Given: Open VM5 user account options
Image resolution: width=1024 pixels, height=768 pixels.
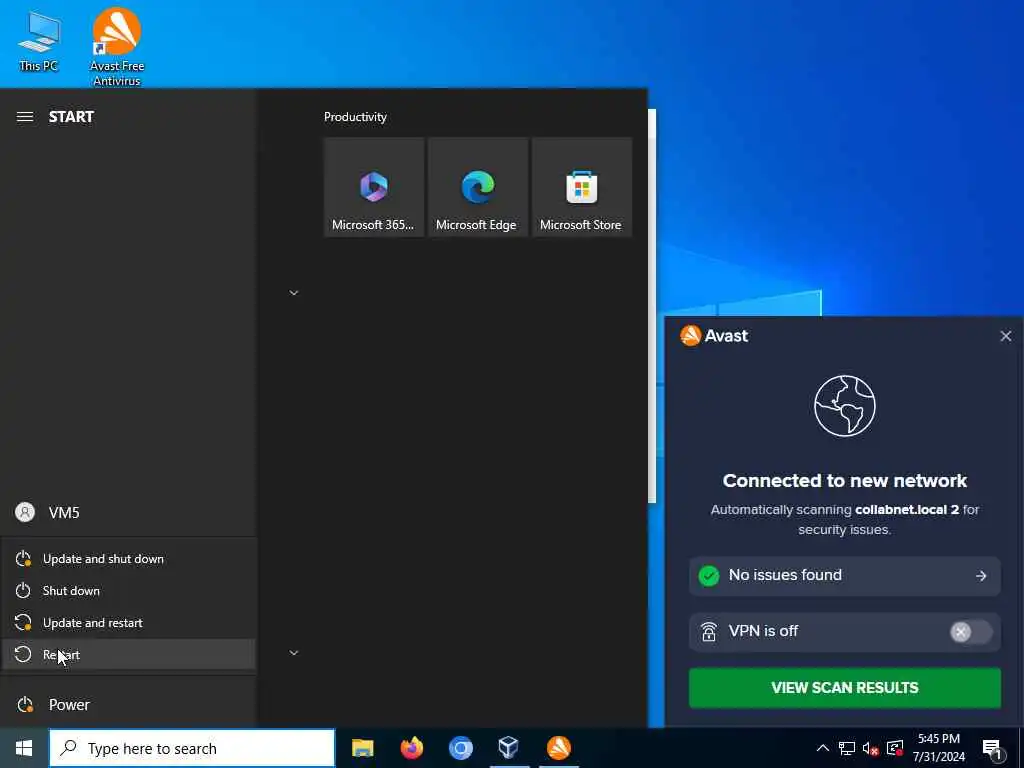Looking at the screenshot, I should [x=128, y=513].
